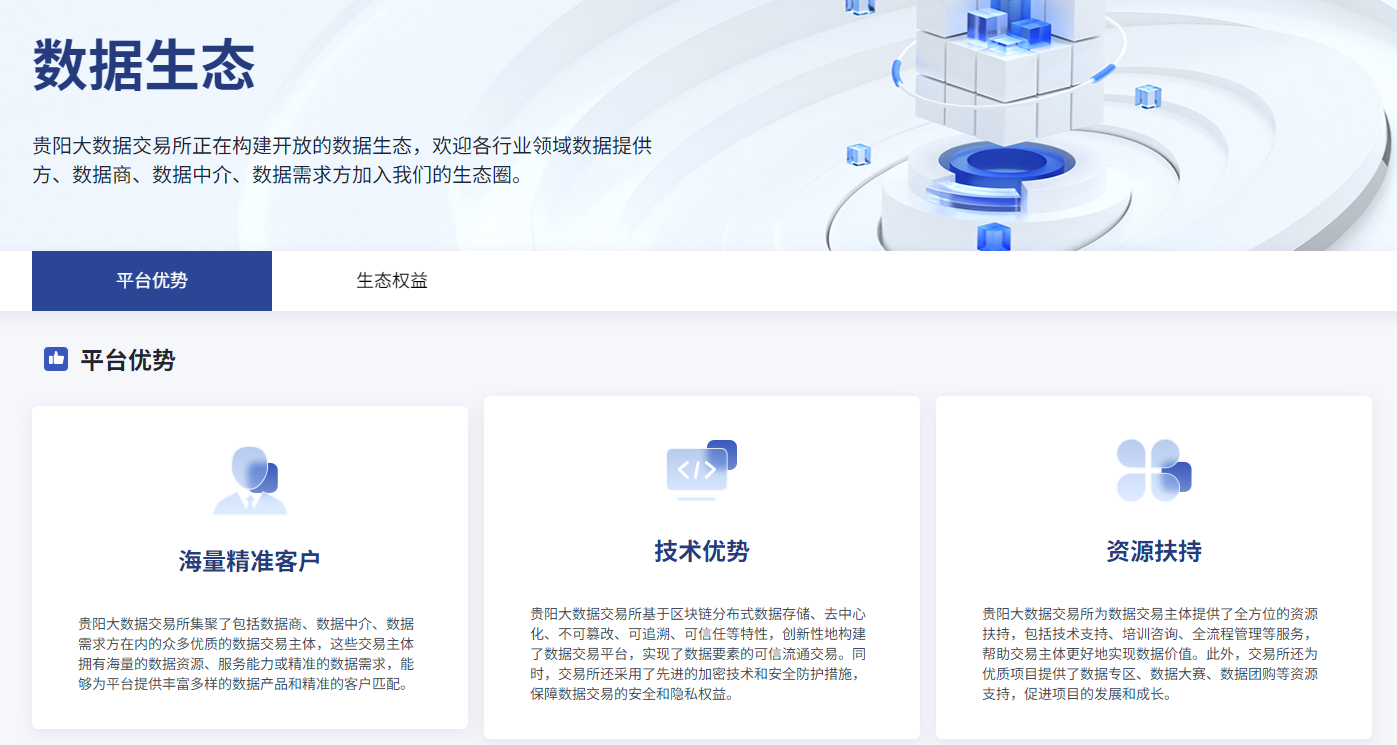Open the 资源扶持 card title
This screenshot has height=745, width=1397.
point(1153,551)
